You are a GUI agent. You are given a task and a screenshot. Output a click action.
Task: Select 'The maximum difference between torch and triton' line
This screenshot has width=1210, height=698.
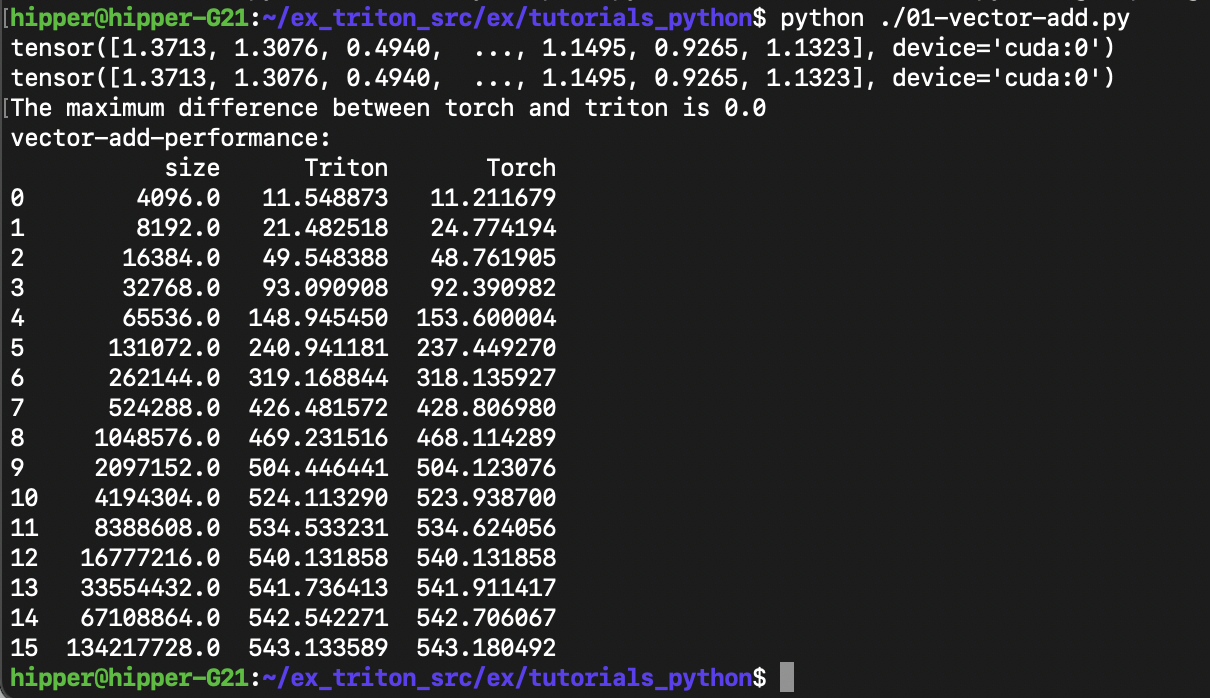click(x=389, y=108)
